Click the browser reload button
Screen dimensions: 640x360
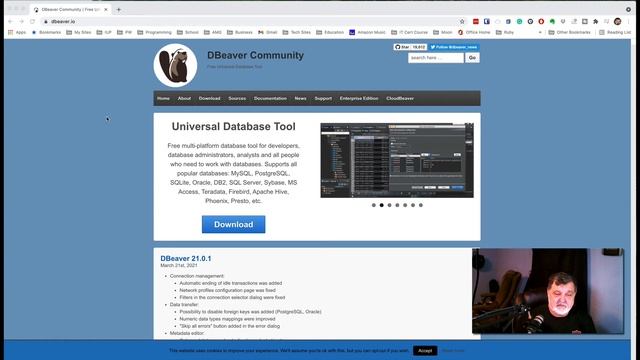tap(32, 21)
